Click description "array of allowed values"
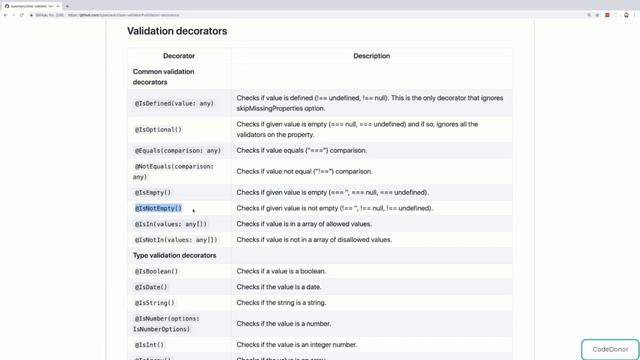 [304, 224]
